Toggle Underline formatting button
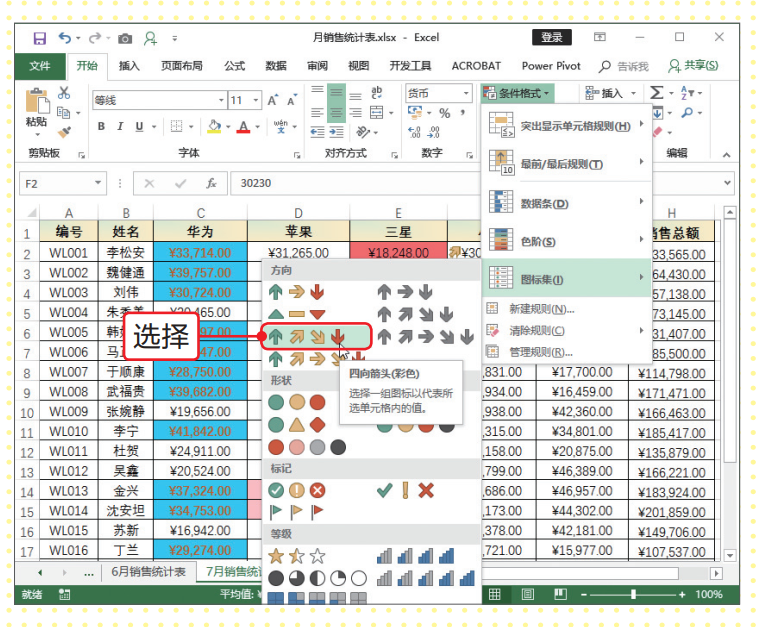Image resolution: width=758 pixels, height=627 pixels. (x=140, y=127)
